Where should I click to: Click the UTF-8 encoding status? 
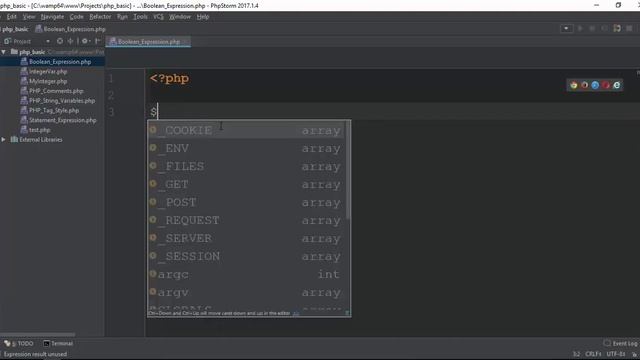pos(616,354)
